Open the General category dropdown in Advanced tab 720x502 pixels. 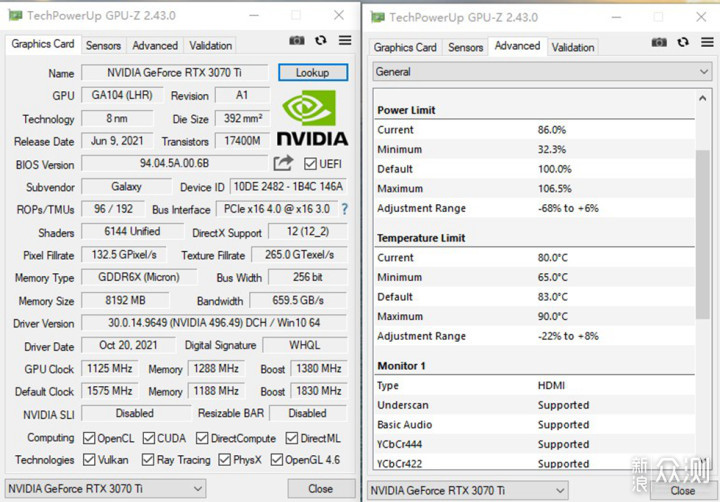click(542, 72)
